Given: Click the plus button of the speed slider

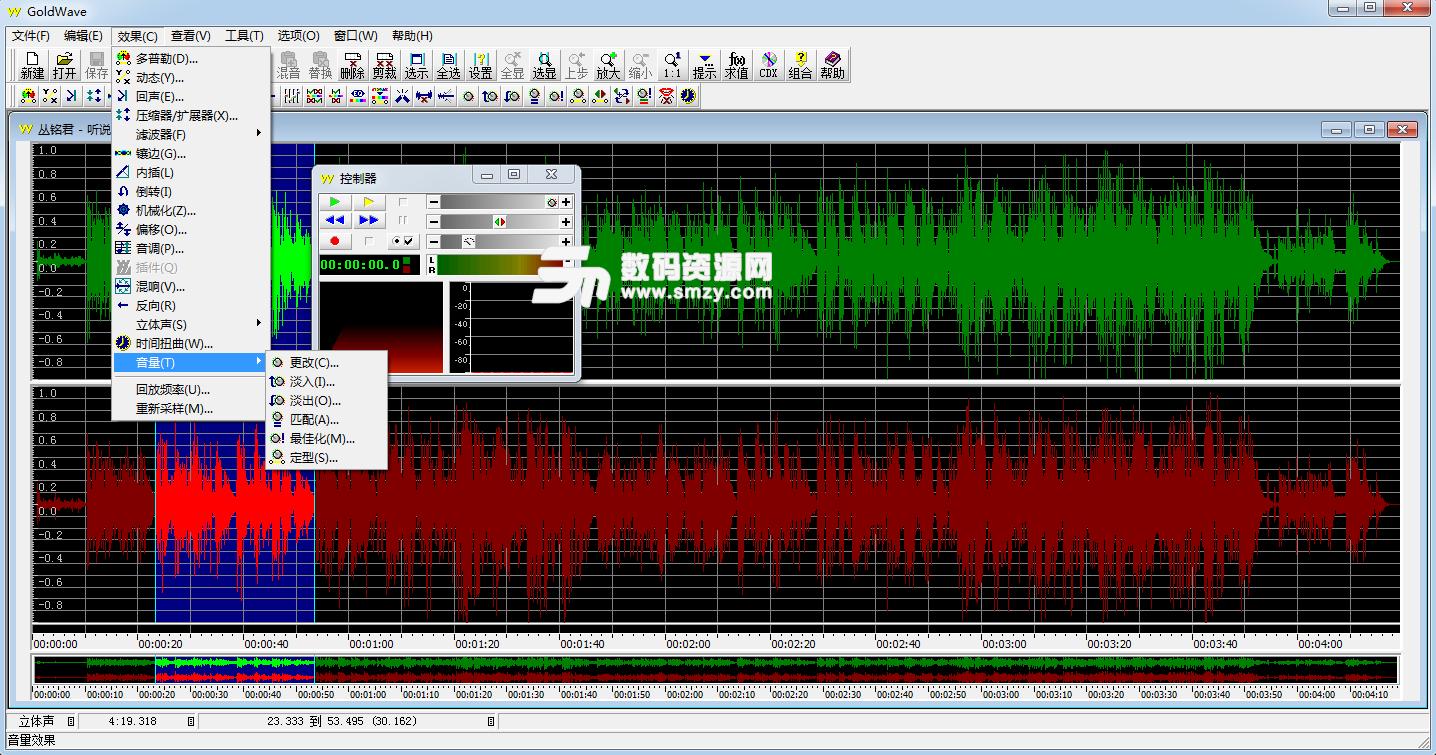Looking at the screenshot, I should pos(566,241).
